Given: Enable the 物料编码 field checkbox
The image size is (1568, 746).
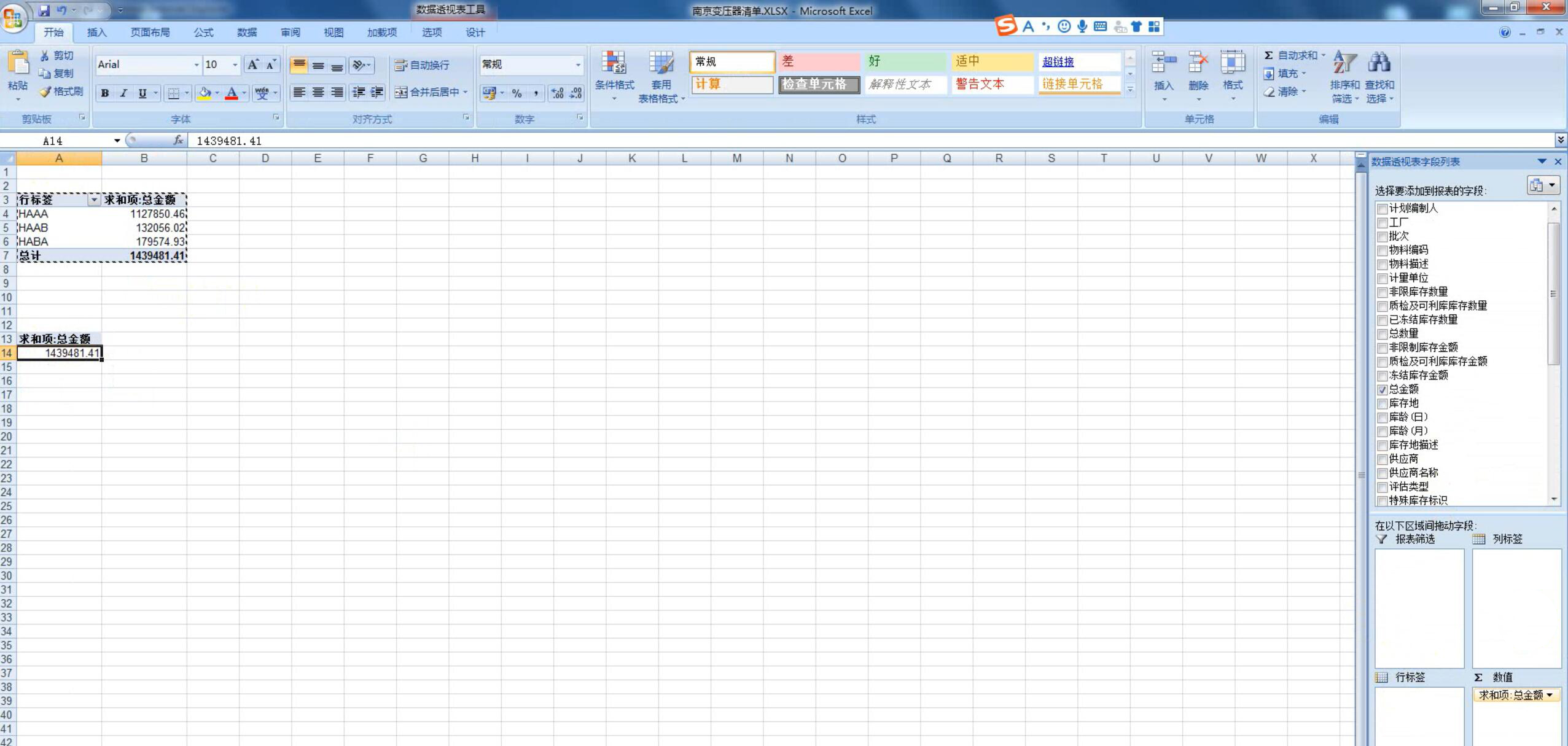Looking at the screenshot, I should pos(1382,251).
